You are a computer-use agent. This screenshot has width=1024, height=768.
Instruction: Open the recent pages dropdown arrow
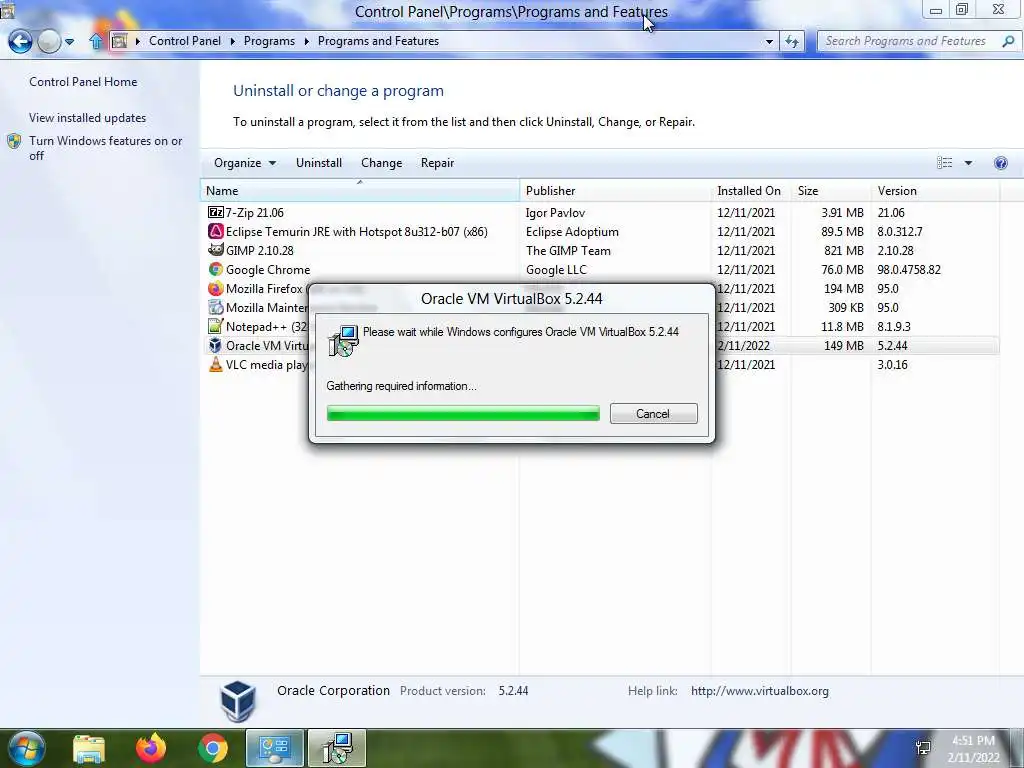[x=69, y=42]
